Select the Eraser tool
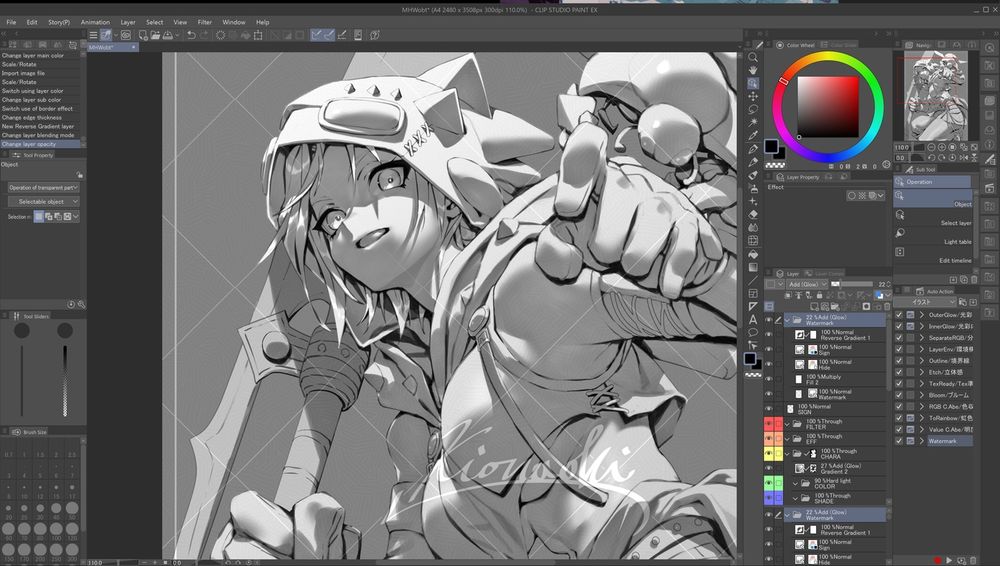Image resolution: width=1000 pixels, height=566 pixels. (753, 213)
